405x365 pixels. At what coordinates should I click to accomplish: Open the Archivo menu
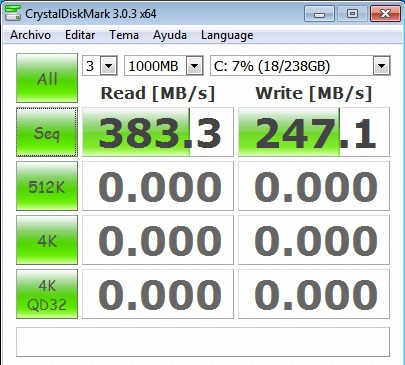(30, 35)
